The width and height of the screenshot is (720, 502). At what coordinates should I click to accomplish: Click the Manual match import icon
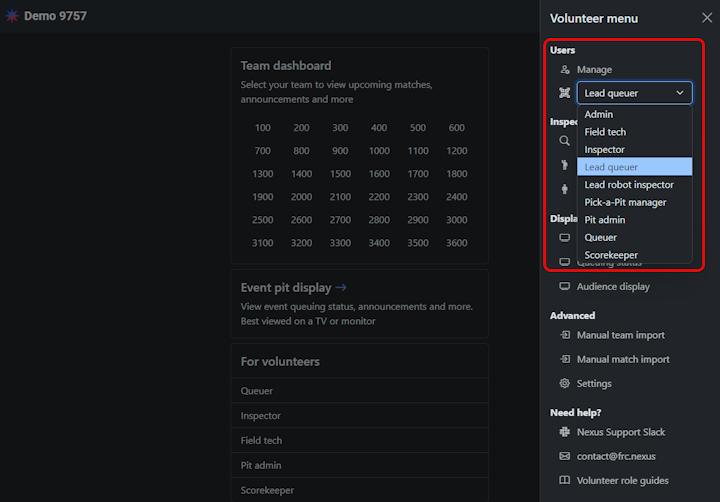[x=565, y=359]
